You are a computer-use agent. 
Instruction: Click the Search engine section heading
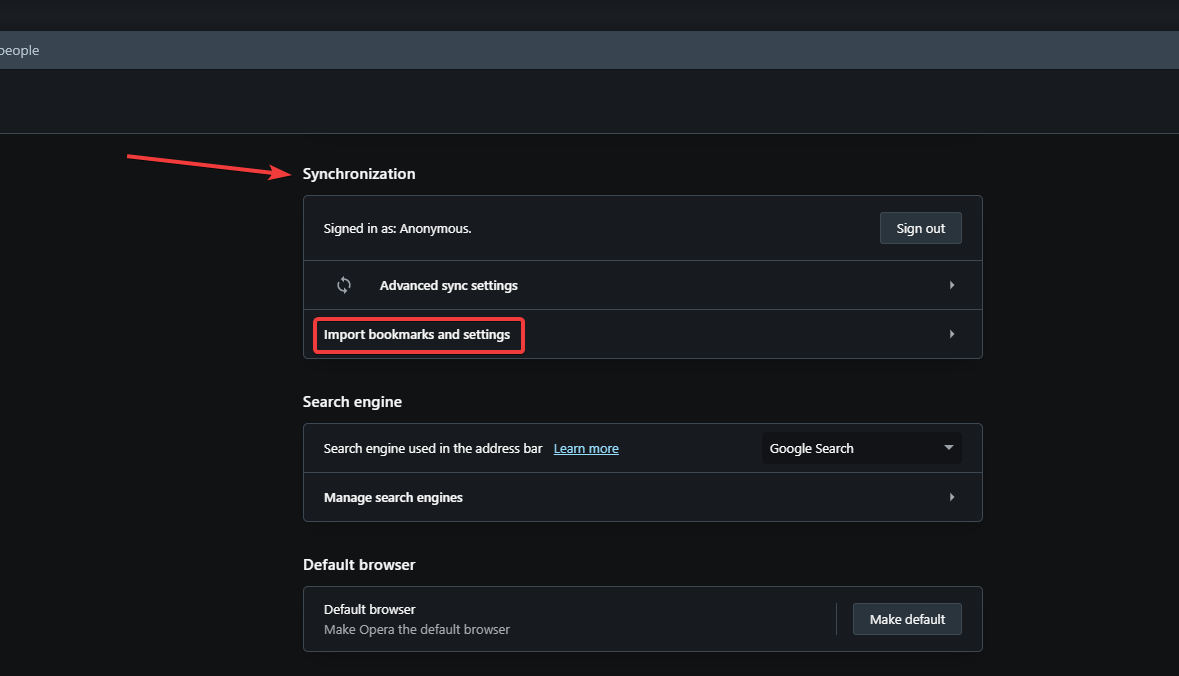click(352, 402)
